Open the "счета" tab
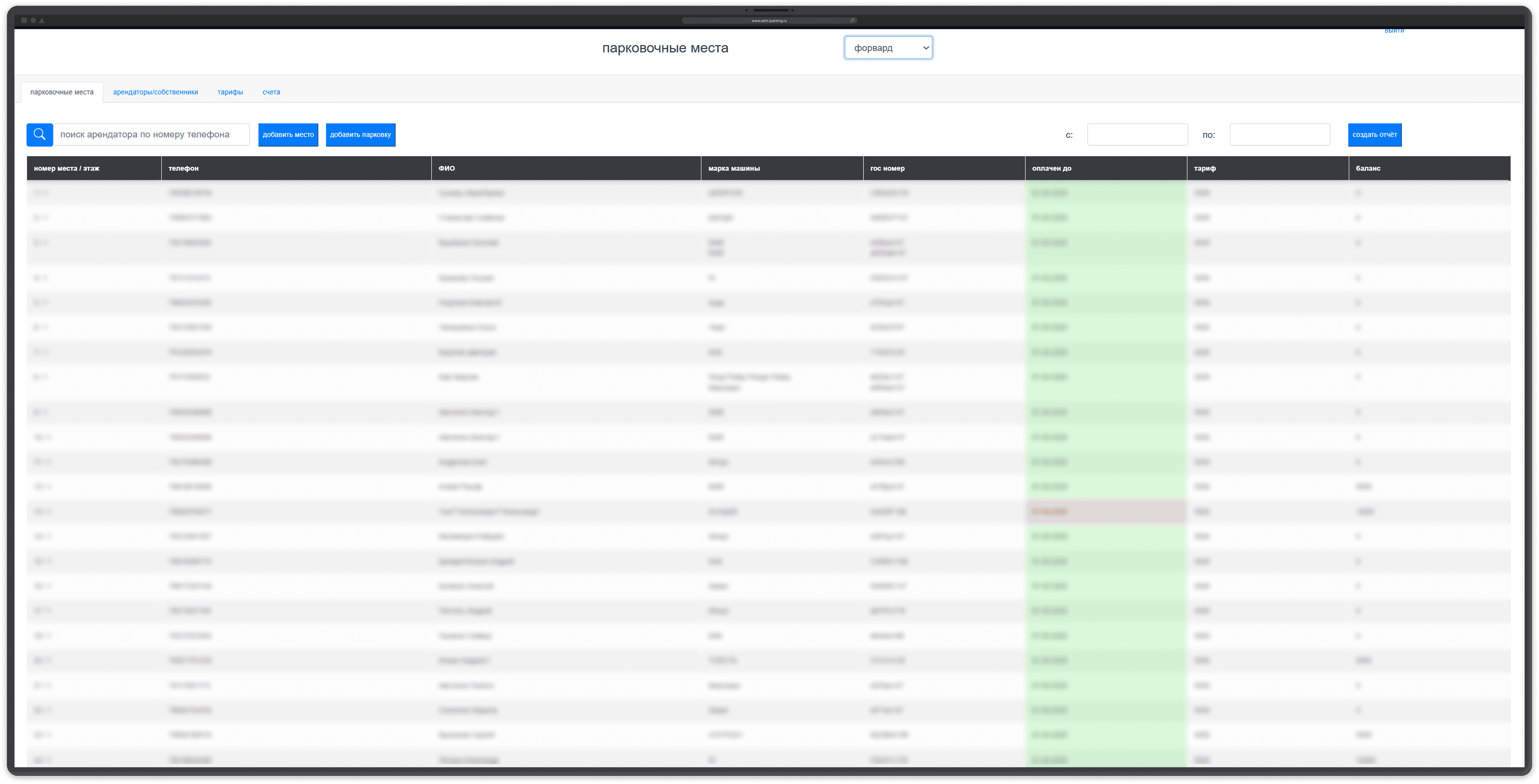The width and height of the screenshot is (1539, 784). coord(271,92)
